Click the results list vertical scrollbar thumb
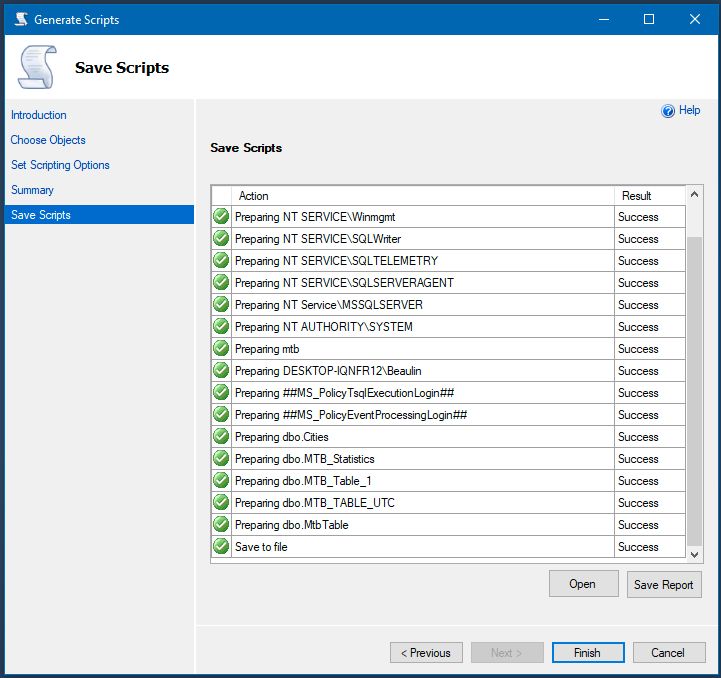721x678 pixels. tap(694, 391)
